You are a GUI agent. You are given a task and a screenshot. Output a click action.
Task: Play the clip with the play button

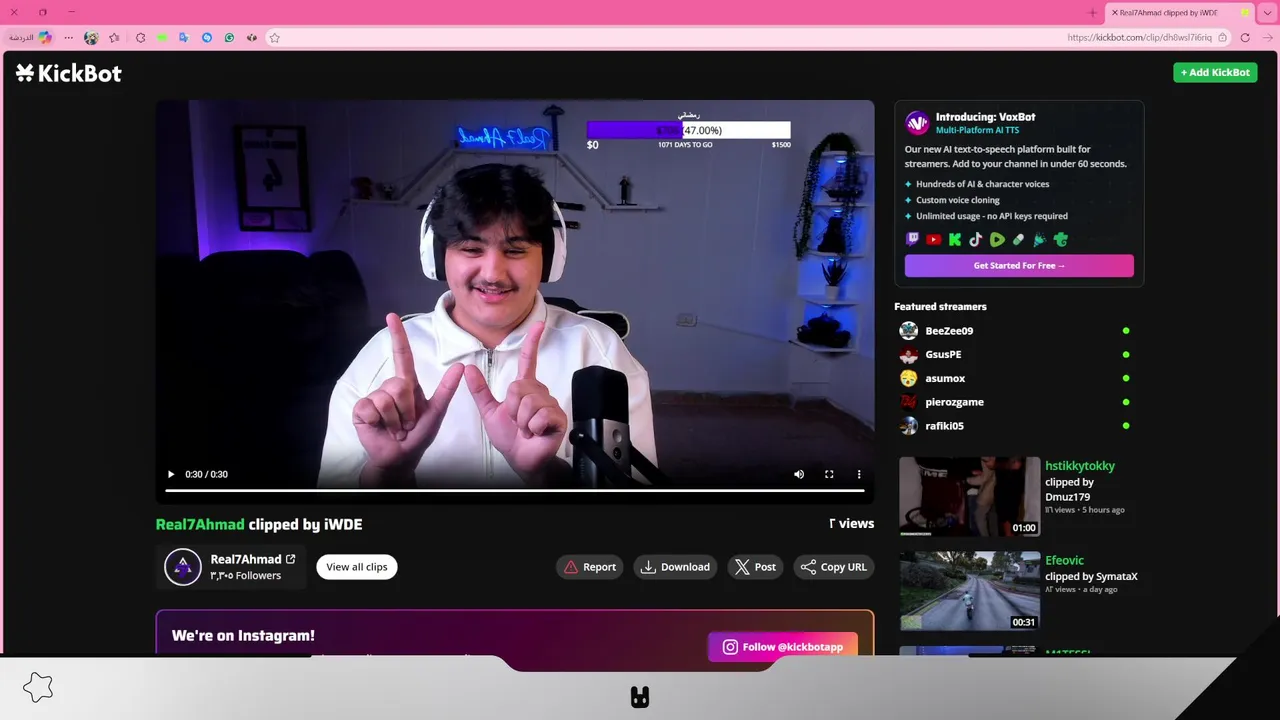point(171,474)
